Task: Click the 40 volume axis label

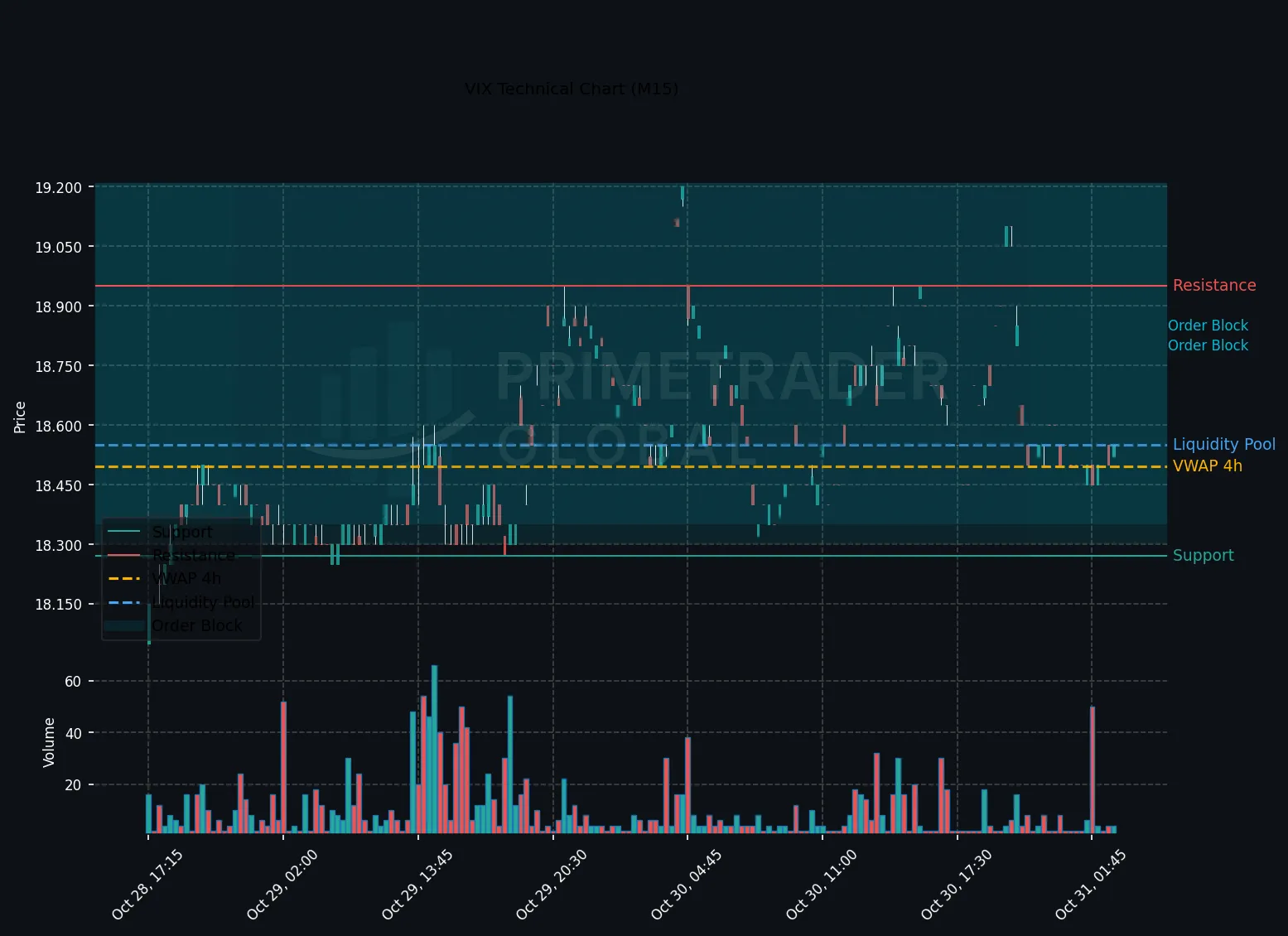Action: click(x=73, y=733)
